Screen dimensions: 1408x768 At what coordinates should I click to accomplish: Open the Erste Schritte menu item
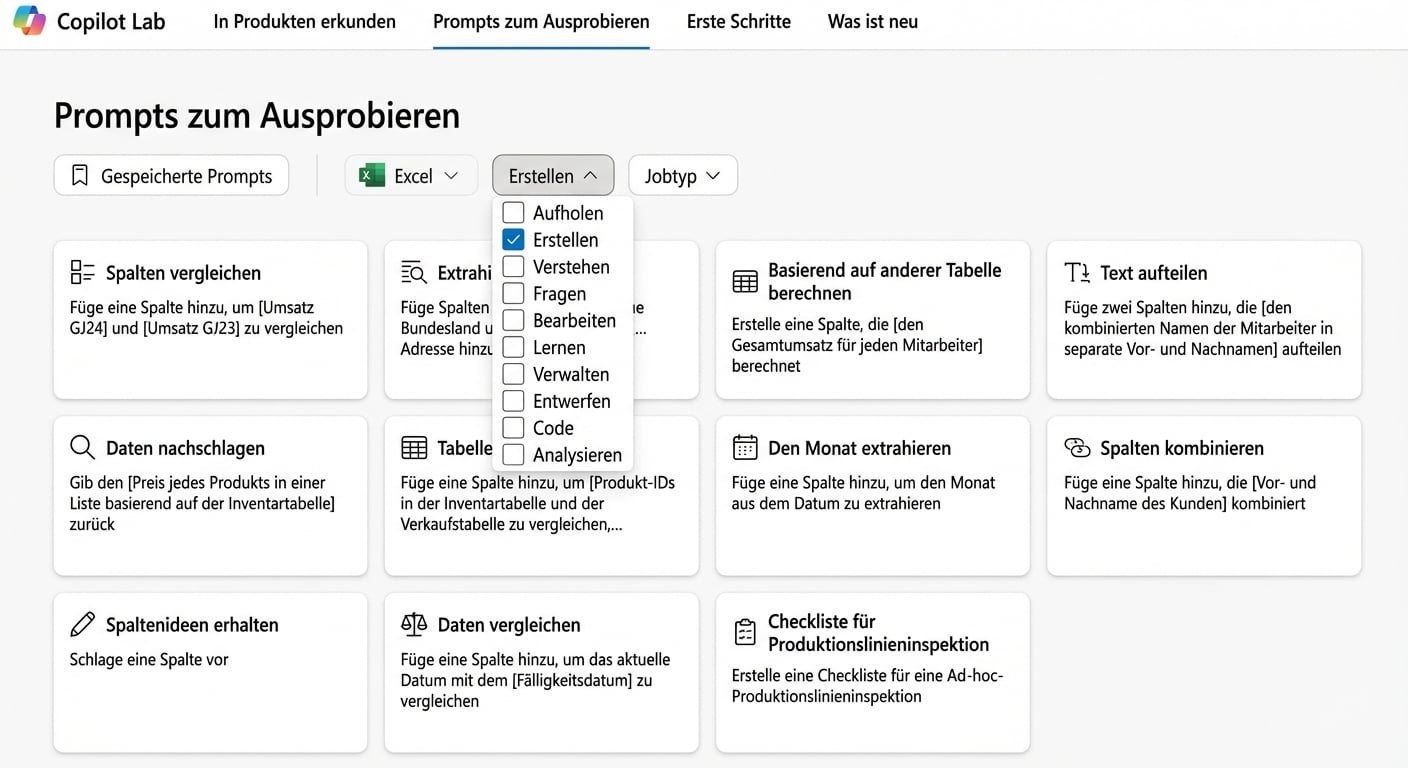tap(738, 21)
